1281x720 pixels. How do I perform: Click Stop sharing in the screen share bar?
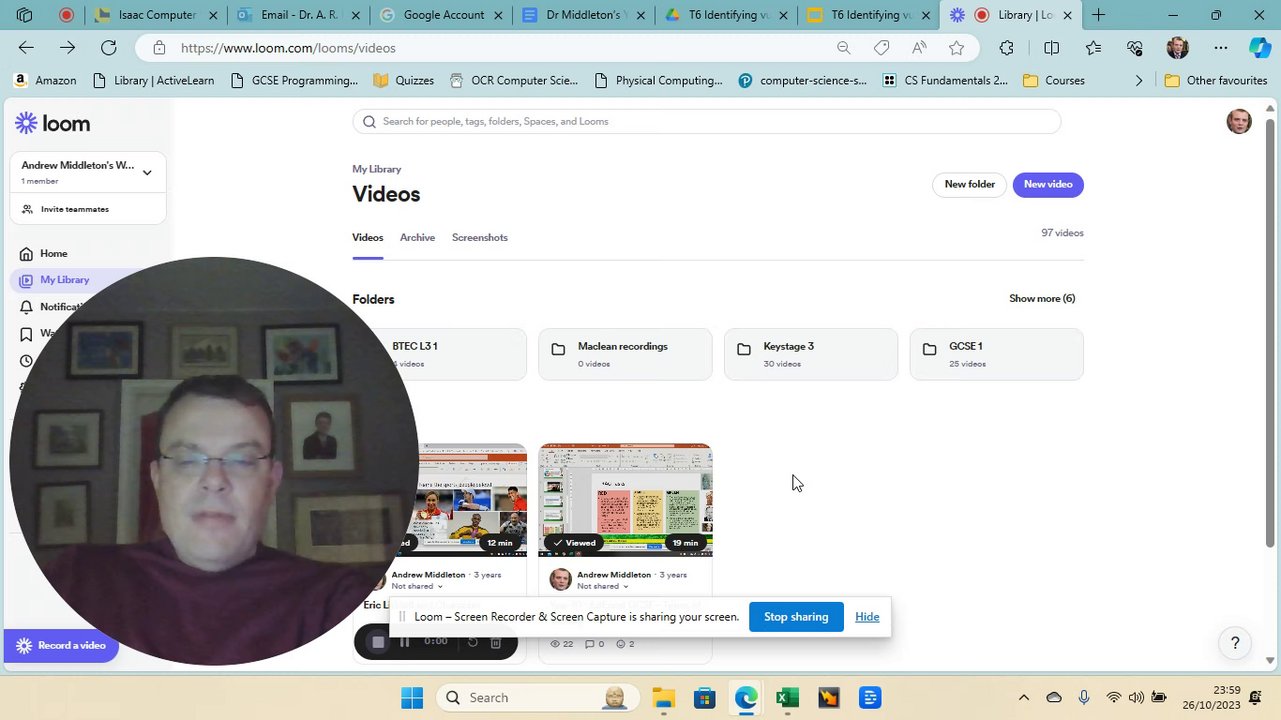coord(796,617)
